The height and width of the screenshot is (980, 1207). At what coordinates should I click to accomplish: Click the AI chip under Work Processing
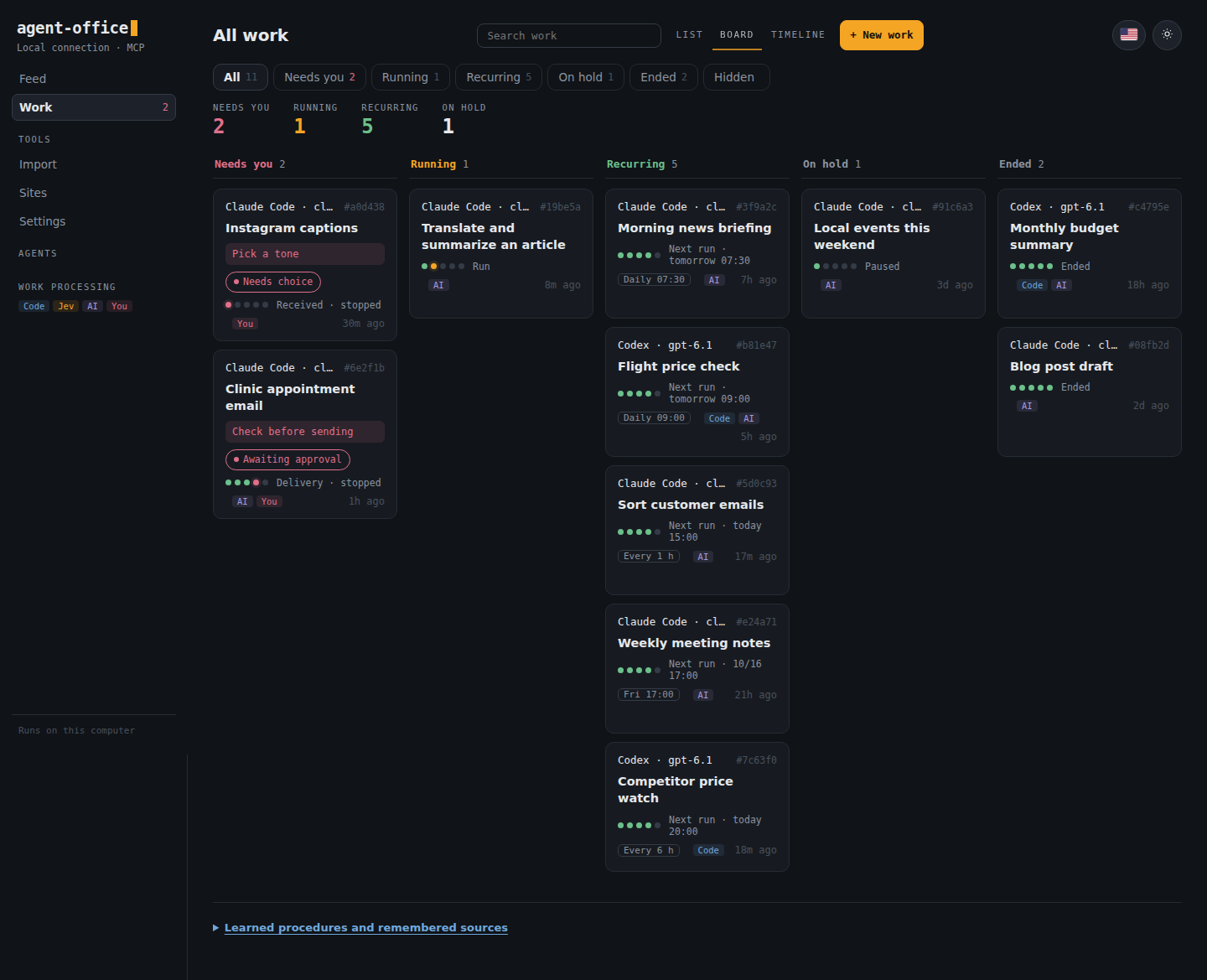point(93,306)
